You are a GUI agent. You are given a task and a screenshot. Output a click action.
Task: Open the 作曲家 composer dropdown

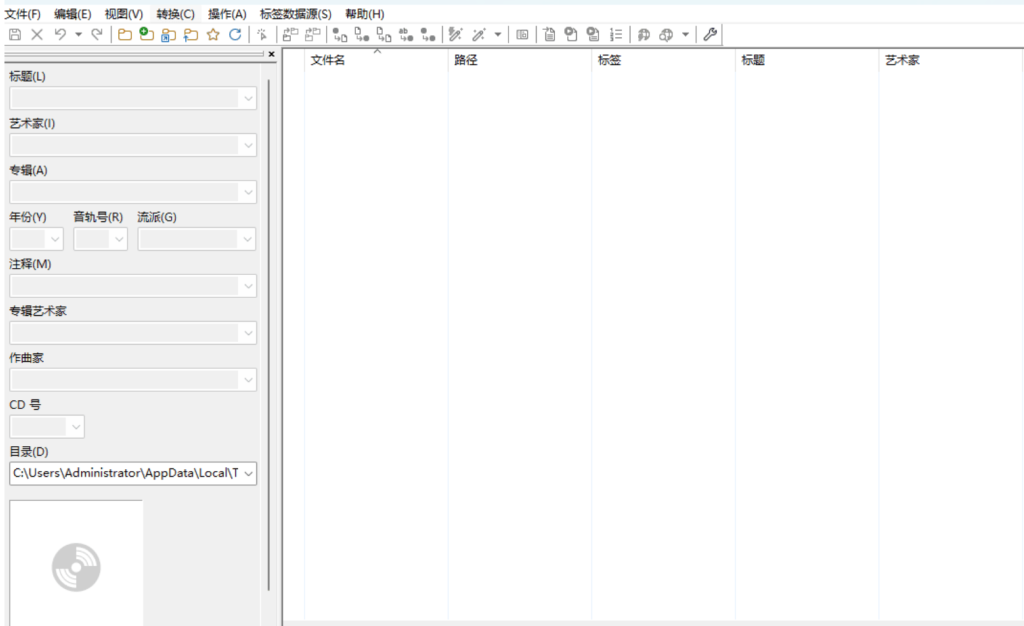coord(248,381)
